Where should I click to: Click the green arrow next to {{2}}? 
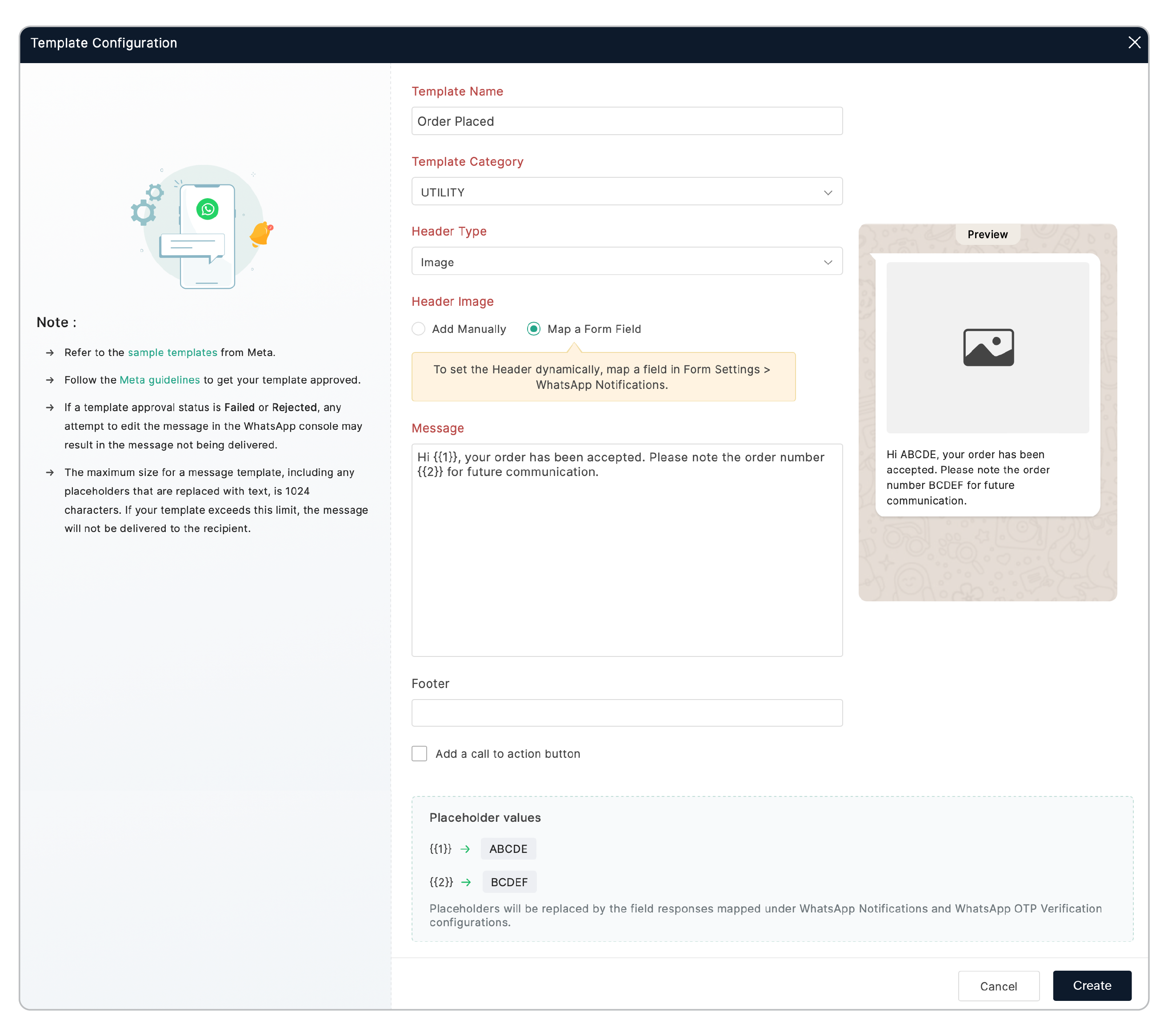tap(466, 882)
